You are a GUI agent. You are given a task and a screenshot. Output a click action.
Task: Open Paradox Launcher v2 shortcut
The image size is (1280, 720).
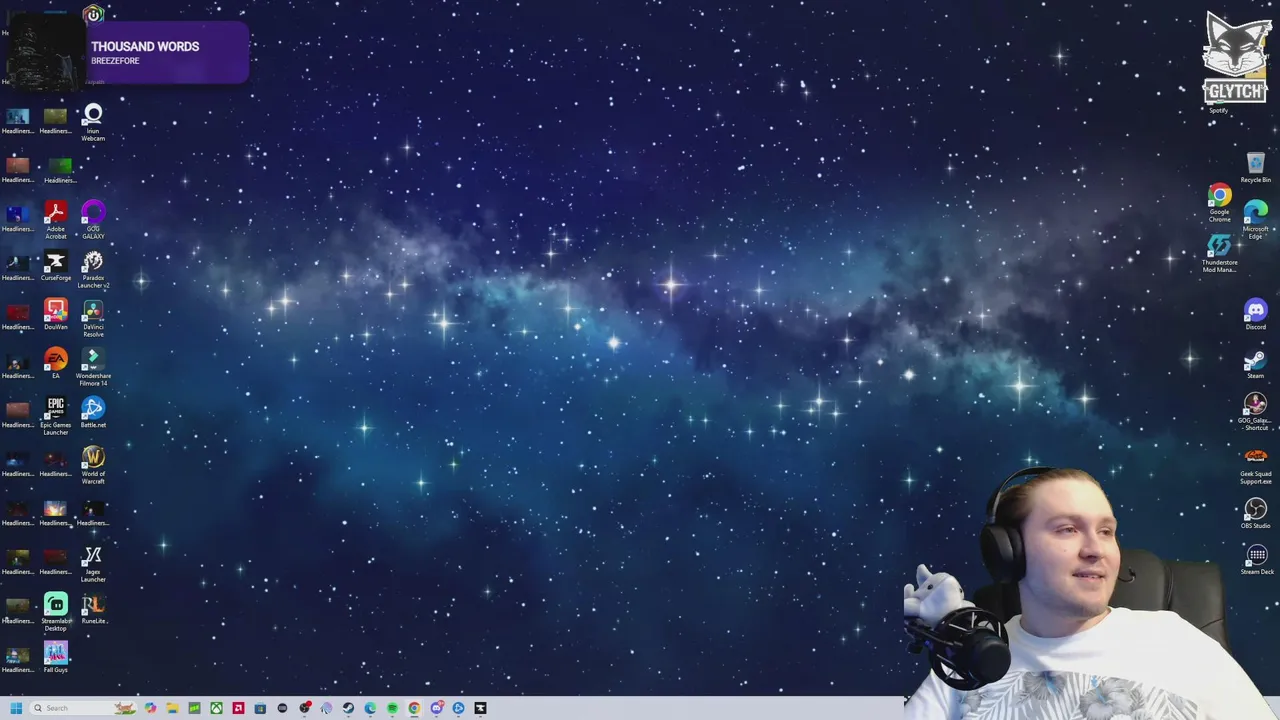93,269
